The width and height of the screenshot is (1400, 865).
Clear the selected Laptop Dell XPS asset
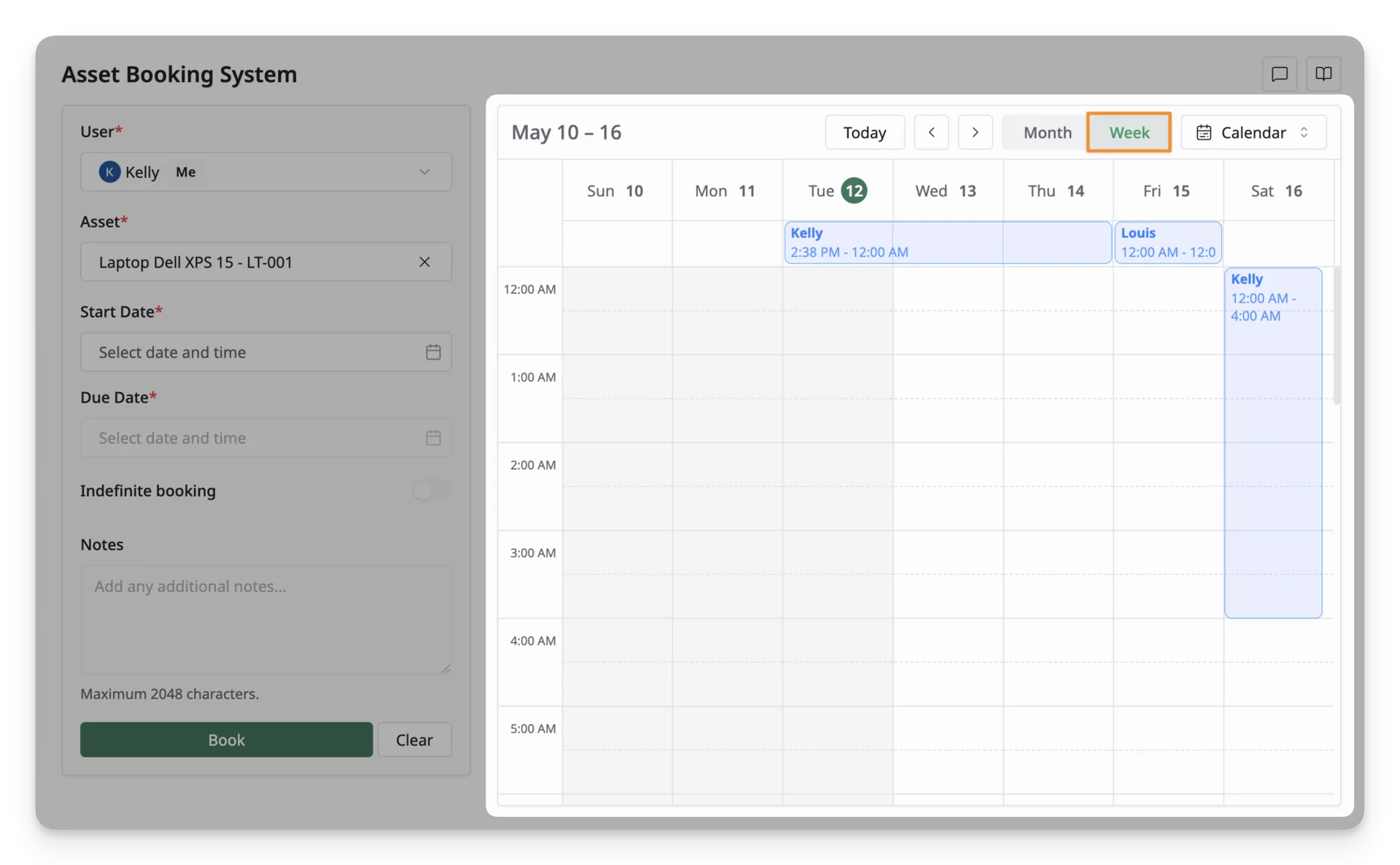[x=424, y=262]
